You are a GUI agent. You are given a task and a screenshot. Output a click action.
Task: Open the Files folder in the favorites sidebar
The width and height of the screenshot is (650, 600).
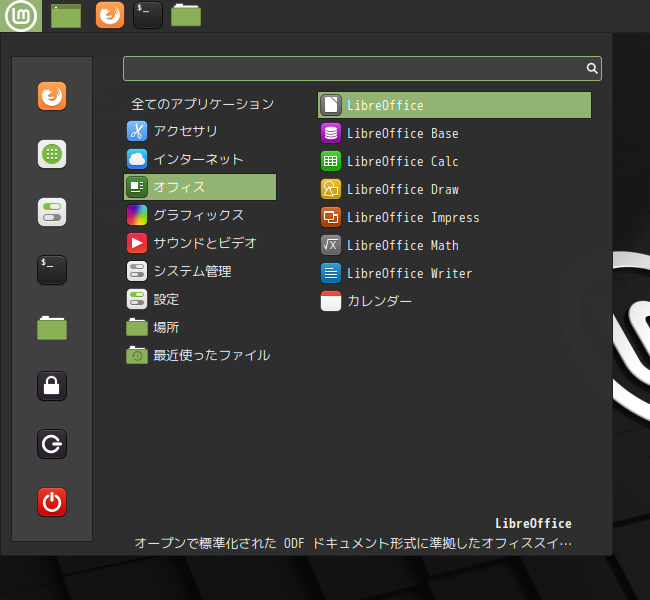click(52, 328)
